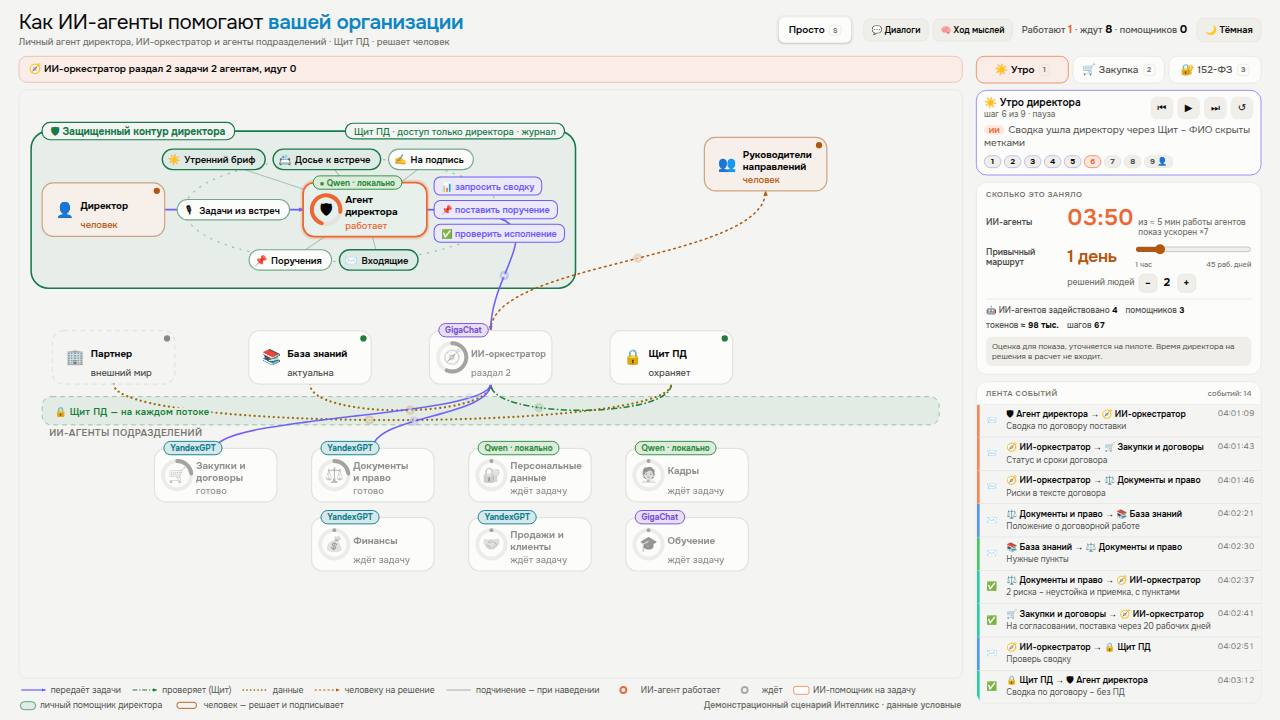Click the Поручения chip

pyautogui.click(x=291, y=260)
